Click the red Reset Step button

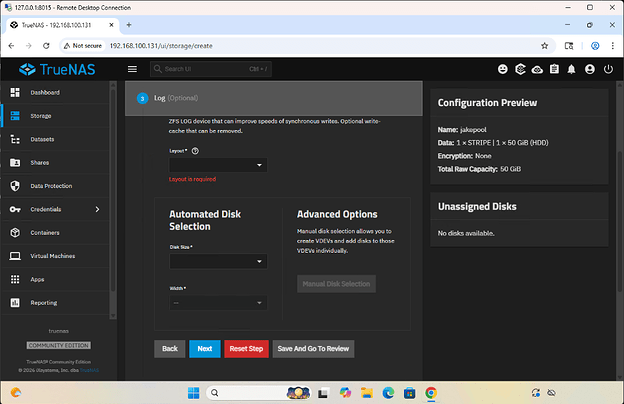click(246, 349)
